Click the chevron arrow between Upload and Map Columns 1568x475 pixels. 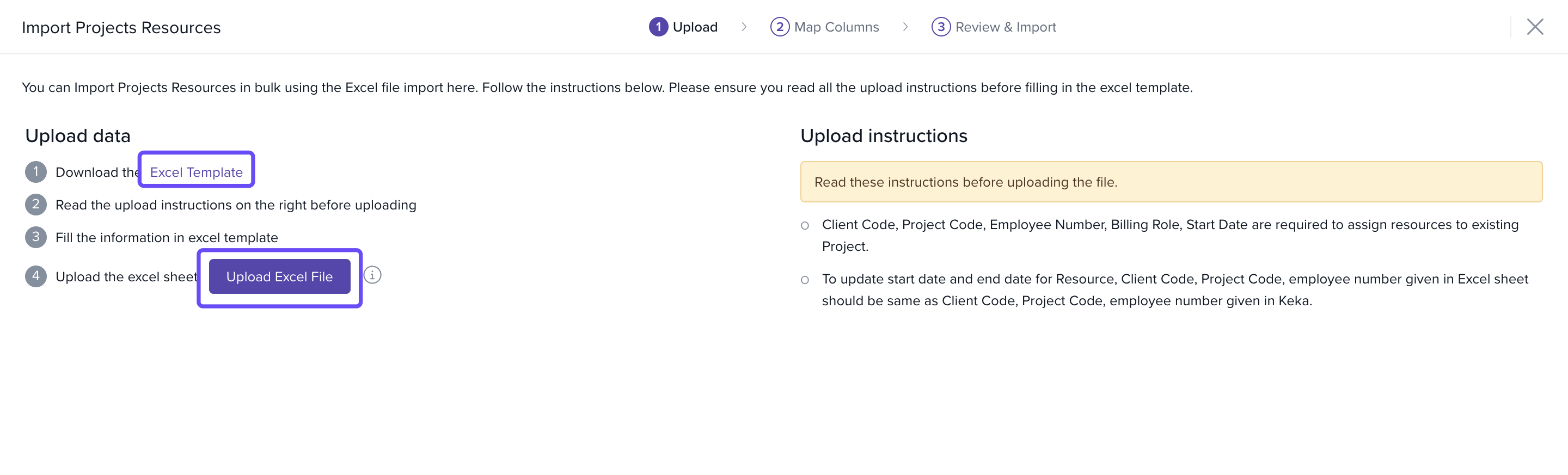[x=744, y=27]
